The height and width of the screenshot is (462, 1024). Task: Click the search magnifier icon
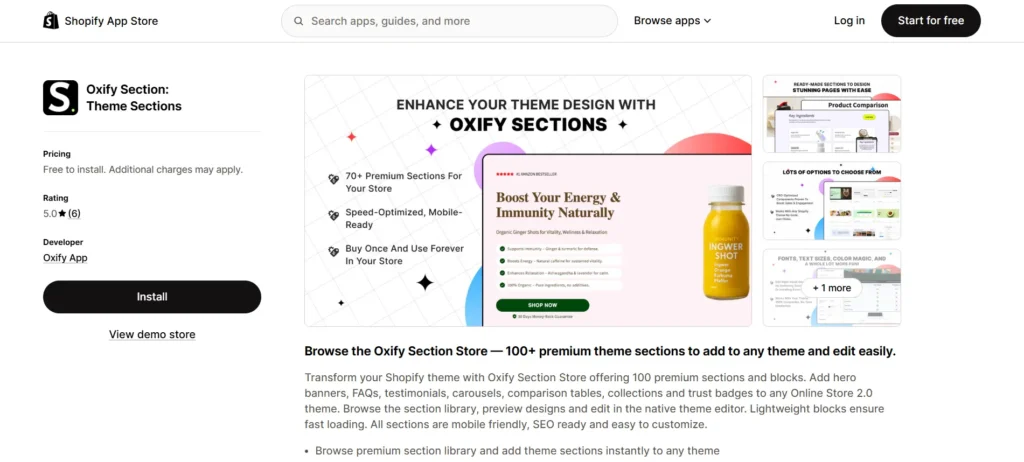coord(297,21)
